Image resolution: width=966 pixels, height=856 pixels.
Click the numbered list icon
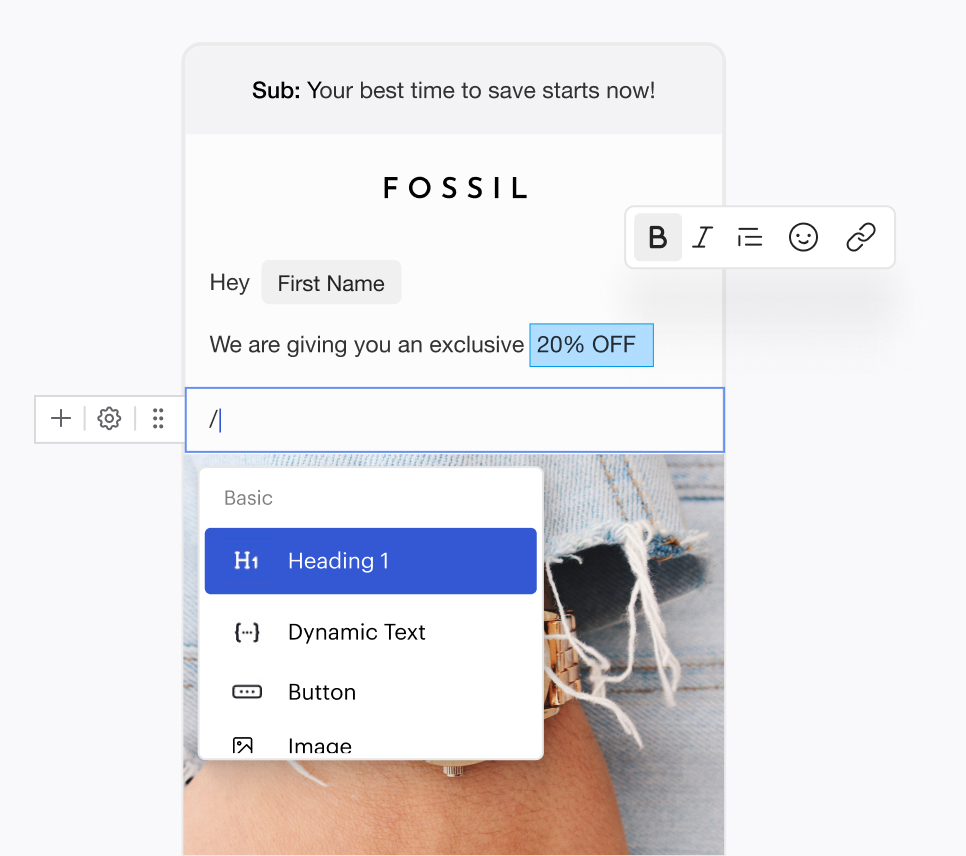750,238
